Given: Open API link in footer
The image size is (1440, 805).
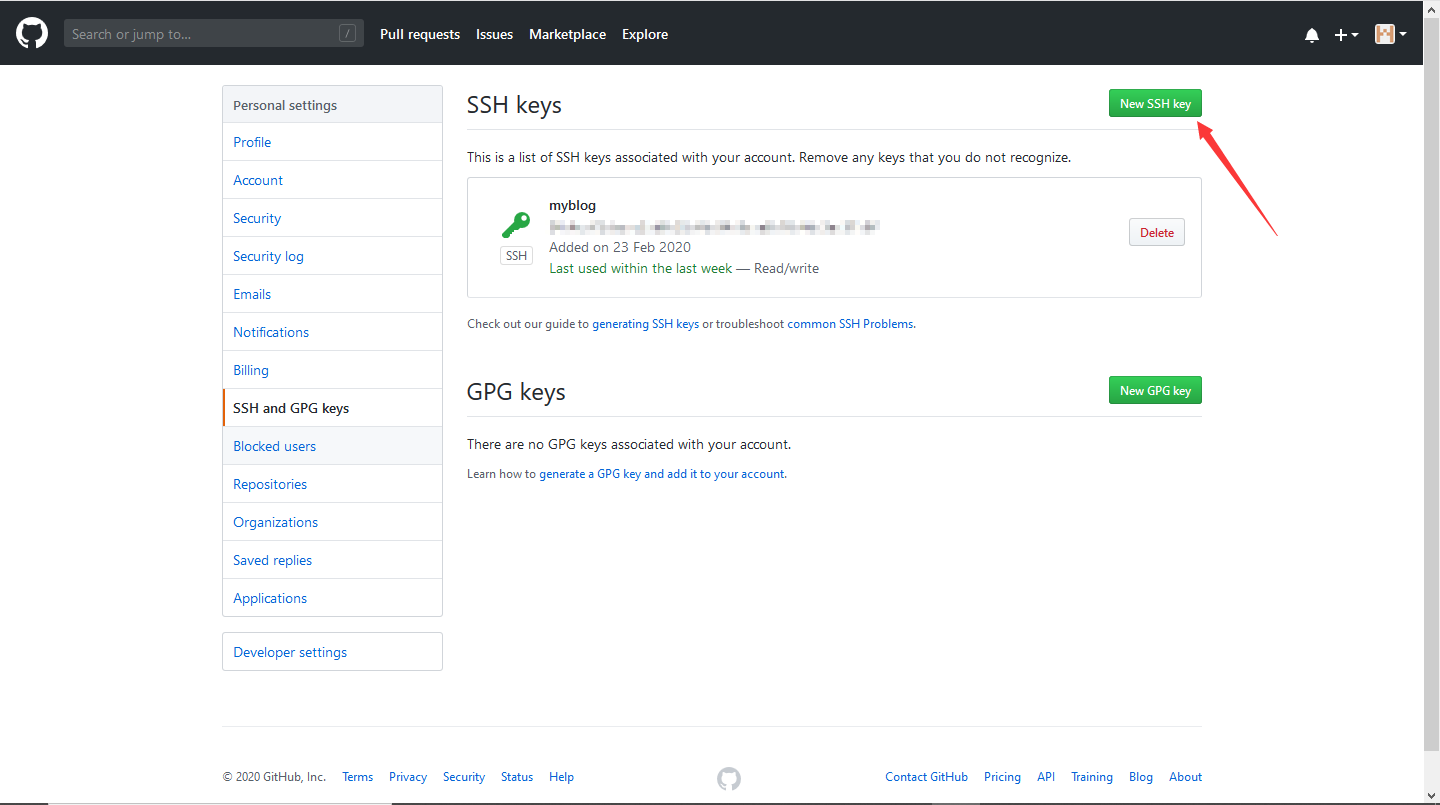Looking at the screenshot, I should [x=1046, y=777].
